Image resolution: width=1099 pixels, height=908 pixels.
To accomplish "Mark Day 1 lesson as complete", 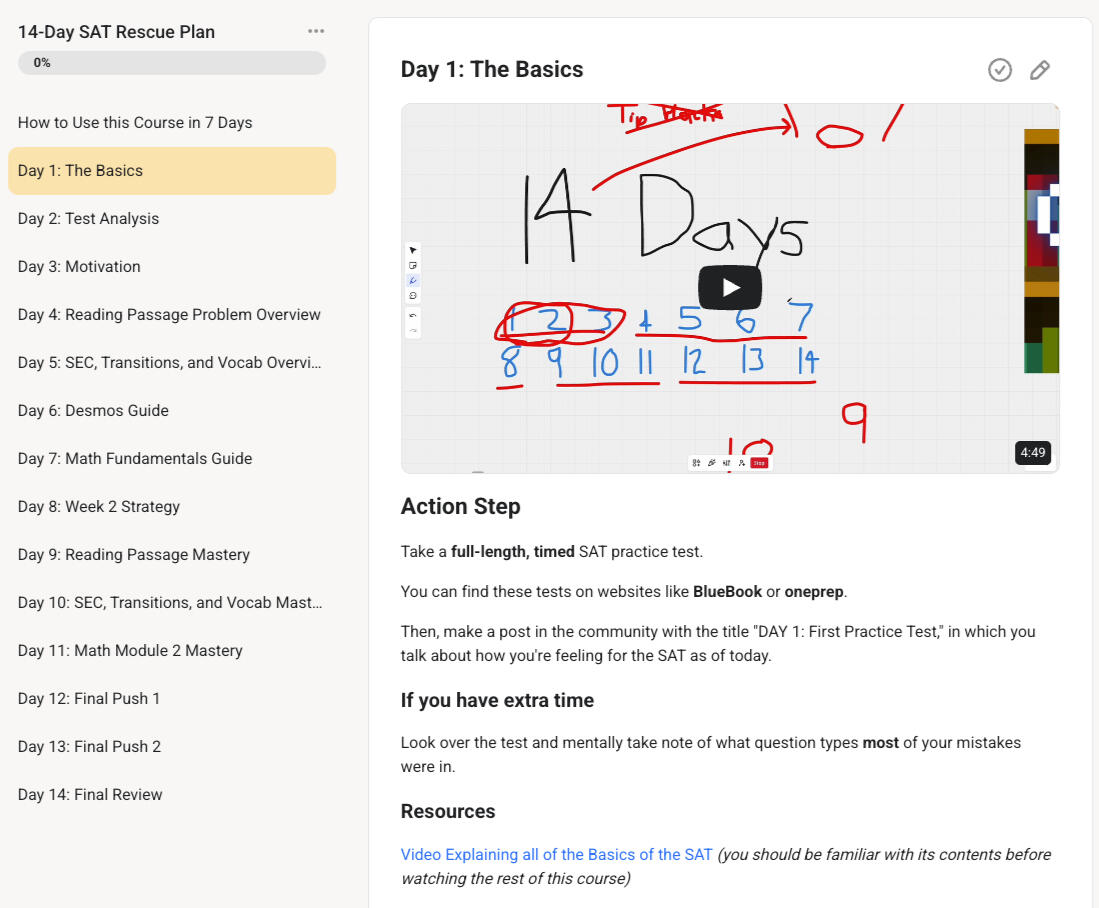I will (x=999, y=70).
